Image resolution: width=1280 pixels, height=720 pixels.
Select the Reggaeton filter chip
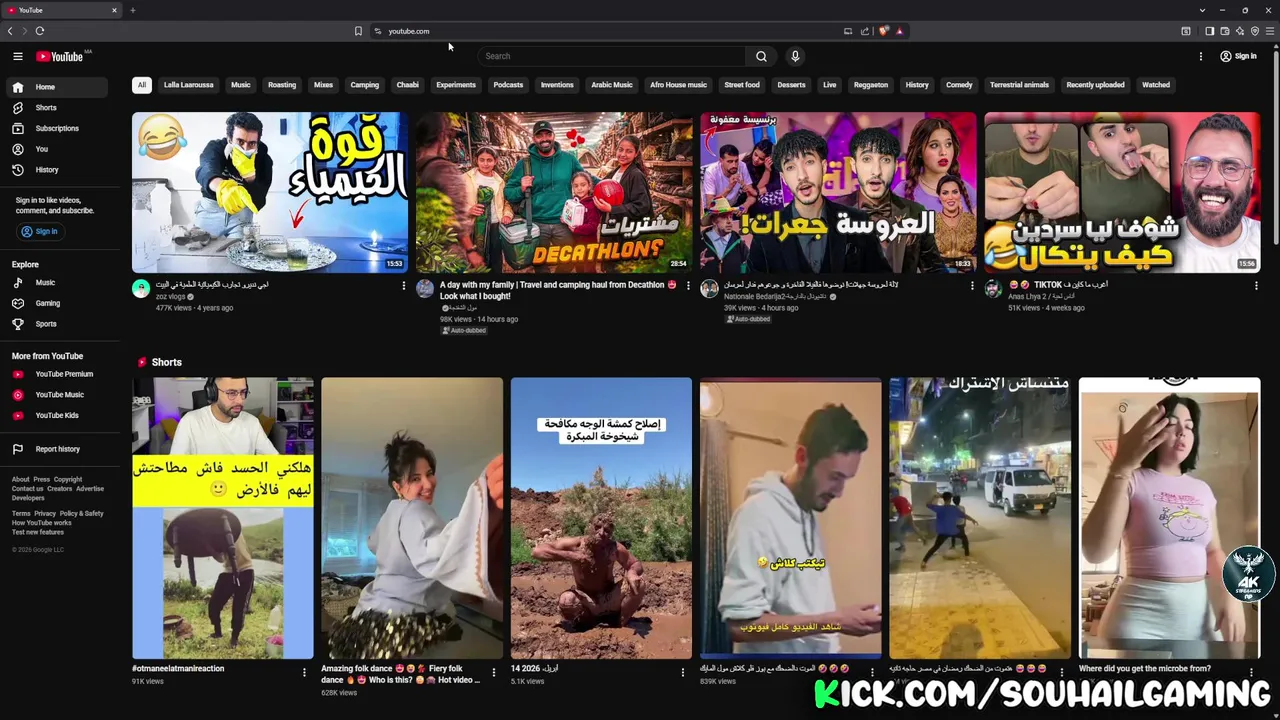coord(870,85)
